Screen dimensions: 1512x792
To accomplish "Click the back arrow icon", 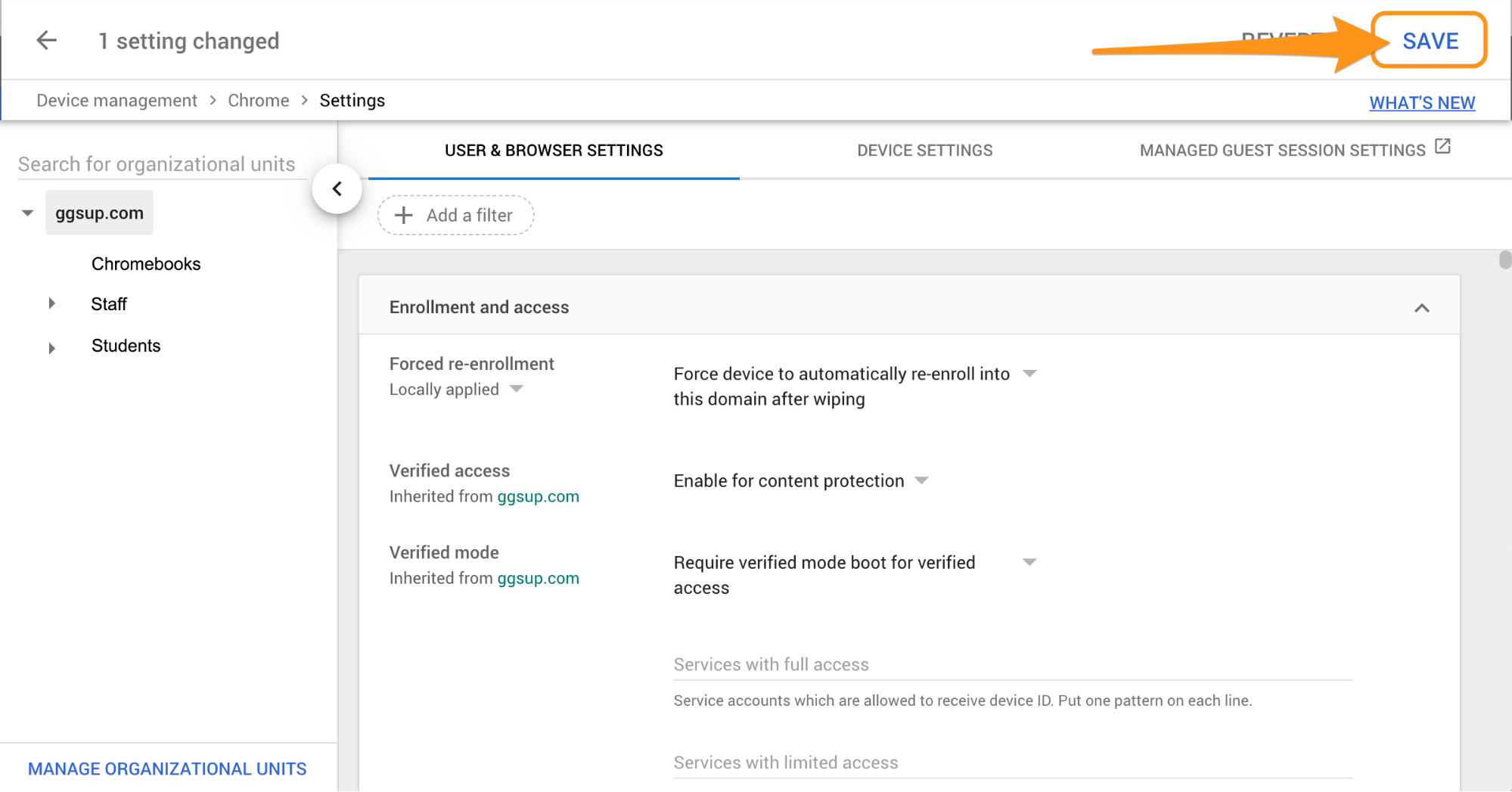I will (x=47, y=40).
